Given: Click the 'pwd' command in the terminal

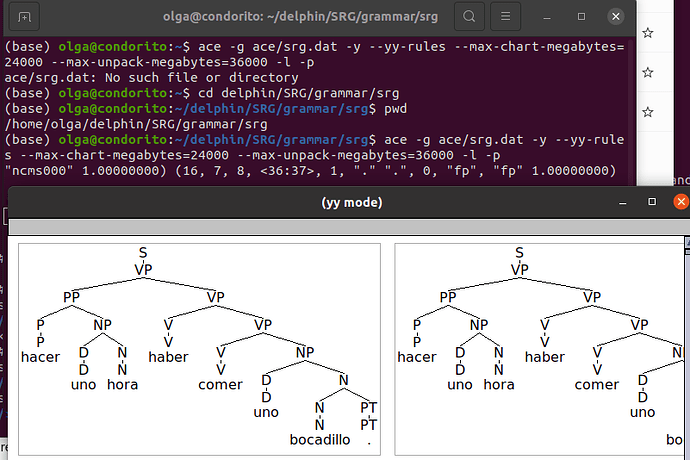Looking at the screenshot, I should tap(396, 109).
